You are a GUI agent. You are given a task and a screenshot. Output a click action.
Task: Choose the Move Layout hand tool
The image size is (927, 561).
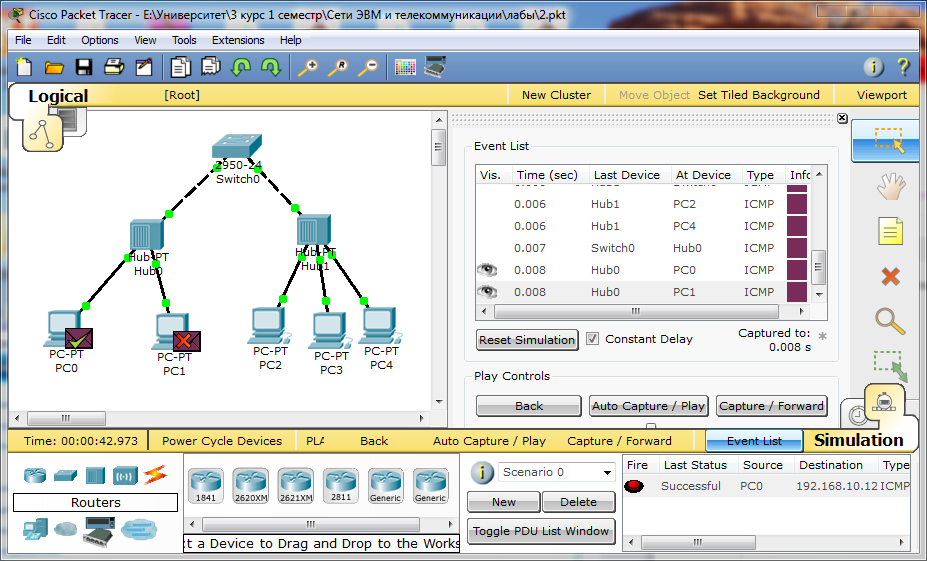point(890,187)
